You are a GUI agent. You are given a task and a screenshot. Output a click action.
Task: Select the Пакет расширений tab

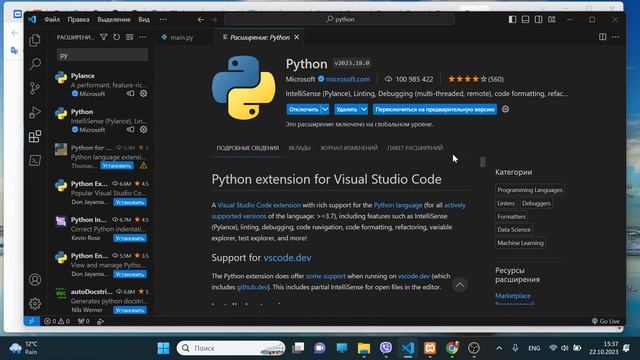[415, 148]
